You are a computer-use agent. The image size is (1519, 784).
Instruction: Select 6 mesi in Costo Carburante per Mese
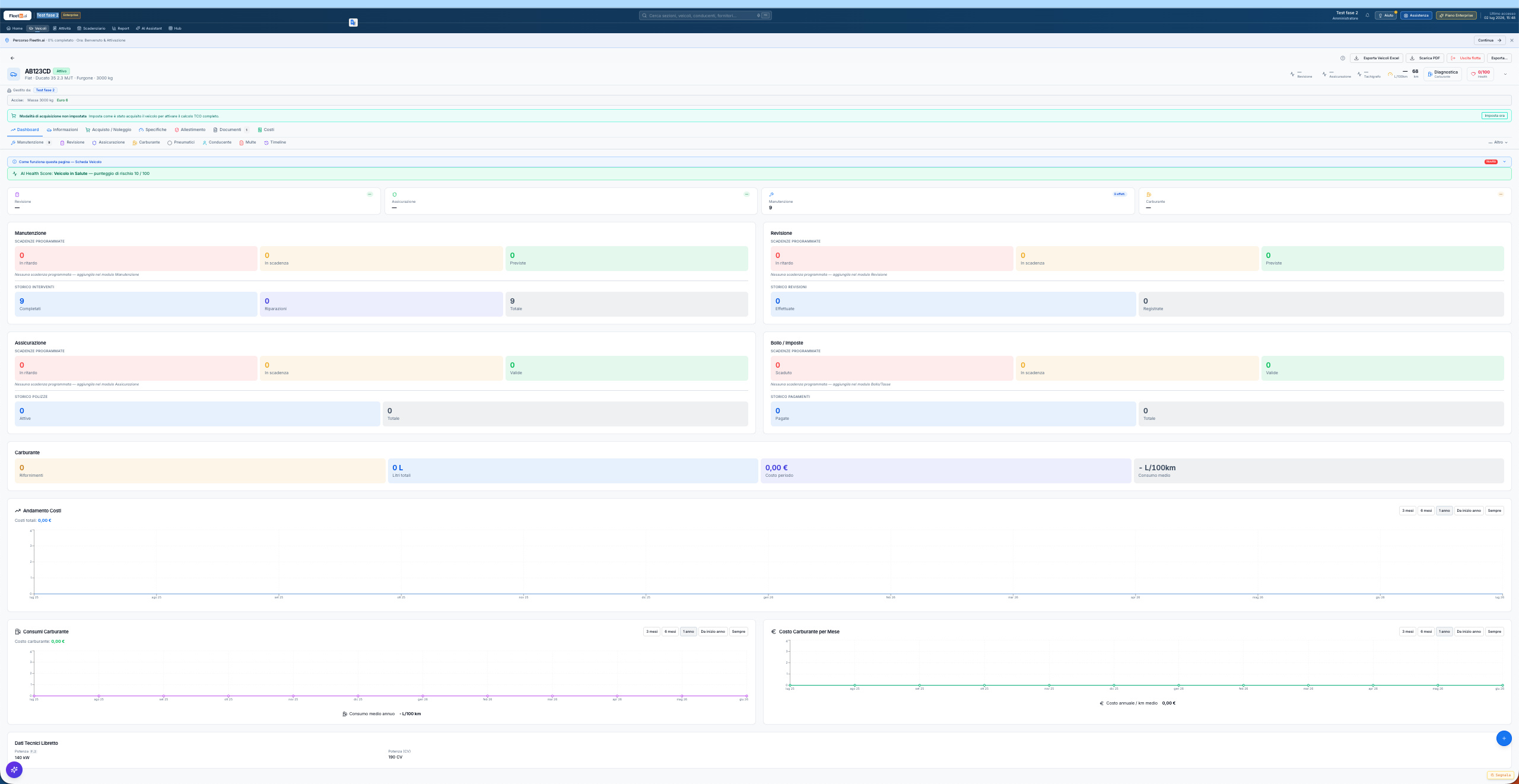pos(1426,632)
